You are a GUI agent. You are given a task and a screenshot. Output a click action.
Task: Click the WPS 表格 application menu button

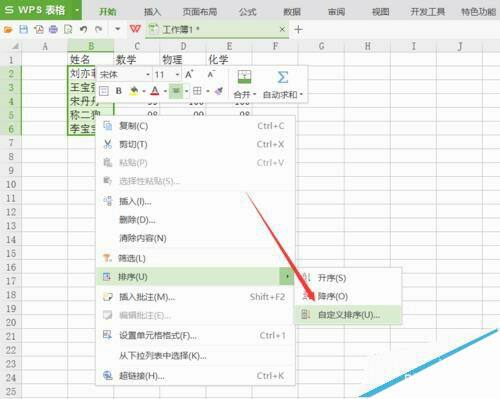tap(41, 10)
